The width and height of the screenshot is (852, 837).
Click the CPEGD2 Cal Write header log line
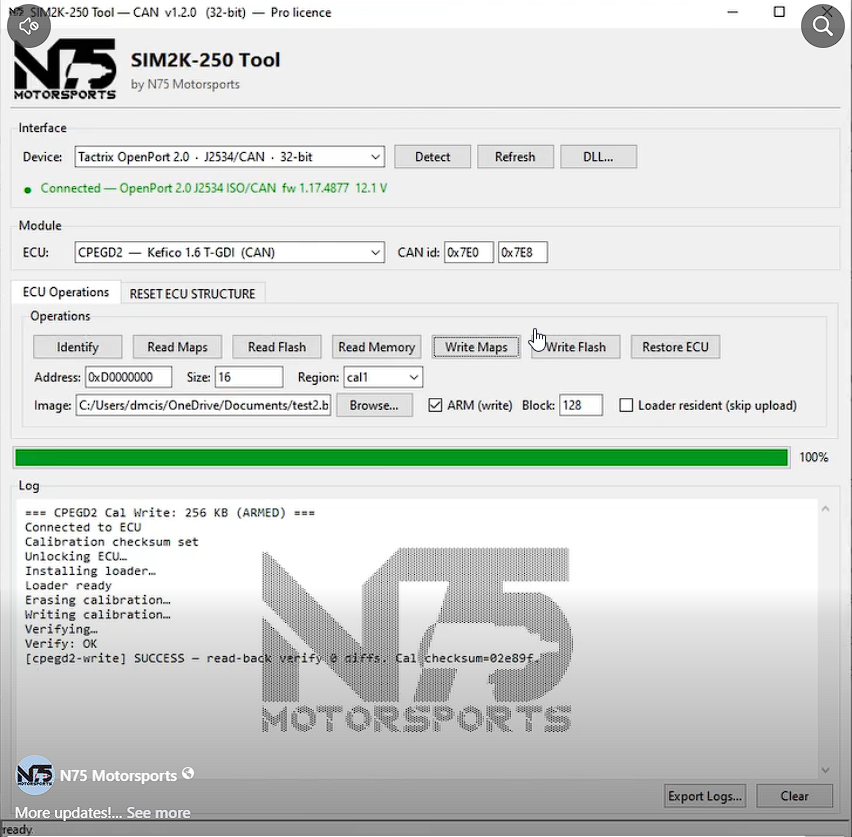170,513
